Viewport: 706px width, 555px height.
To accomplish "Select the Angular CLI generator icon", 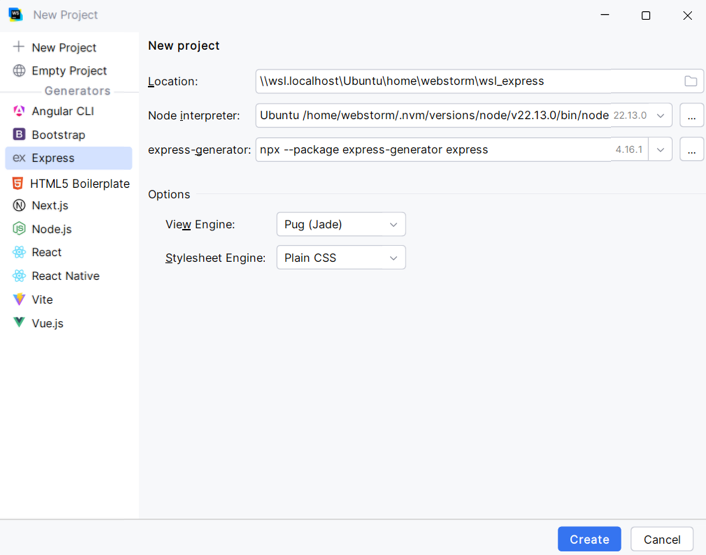I will coord(19,111).
